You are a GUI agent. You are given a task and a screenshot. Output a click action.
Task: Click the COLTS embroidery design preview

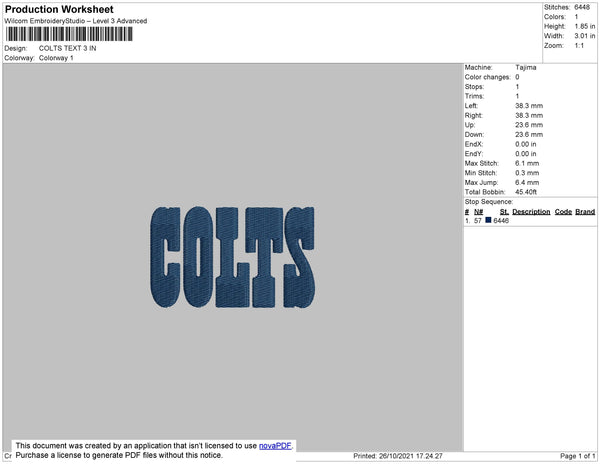pyautogui.click(x=233, y=257)
